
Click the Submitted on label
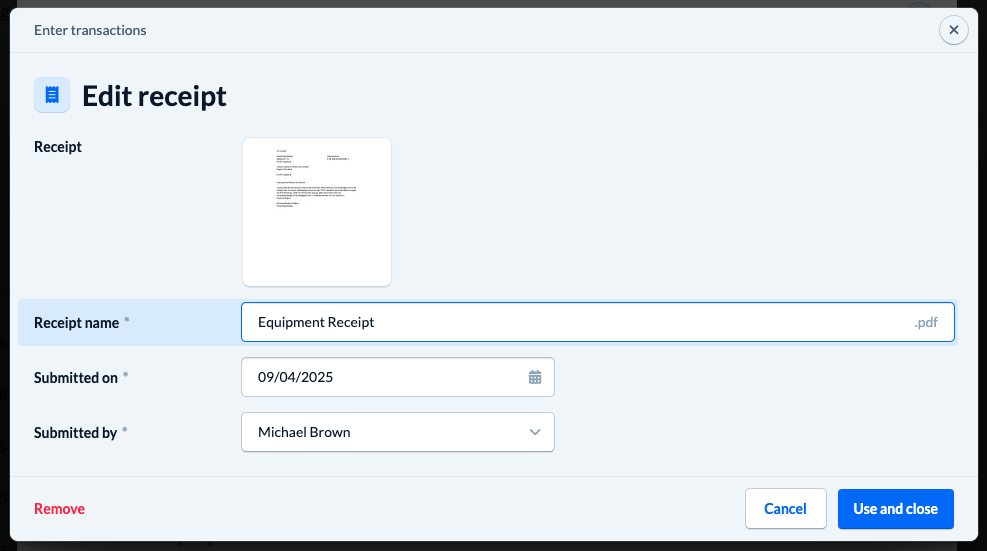tap(76, 378)
